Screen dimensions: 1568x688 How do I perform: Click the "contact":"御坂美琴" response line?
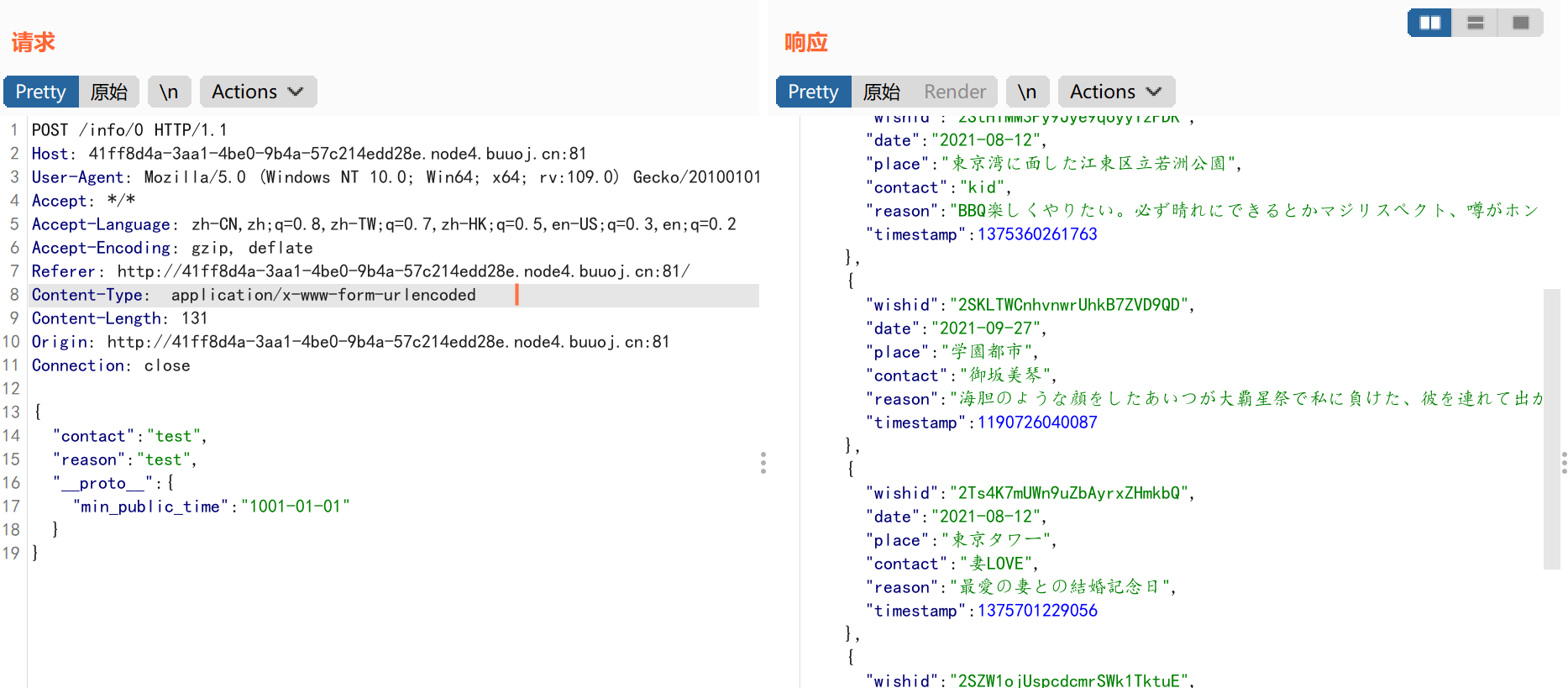click(962, 376)
